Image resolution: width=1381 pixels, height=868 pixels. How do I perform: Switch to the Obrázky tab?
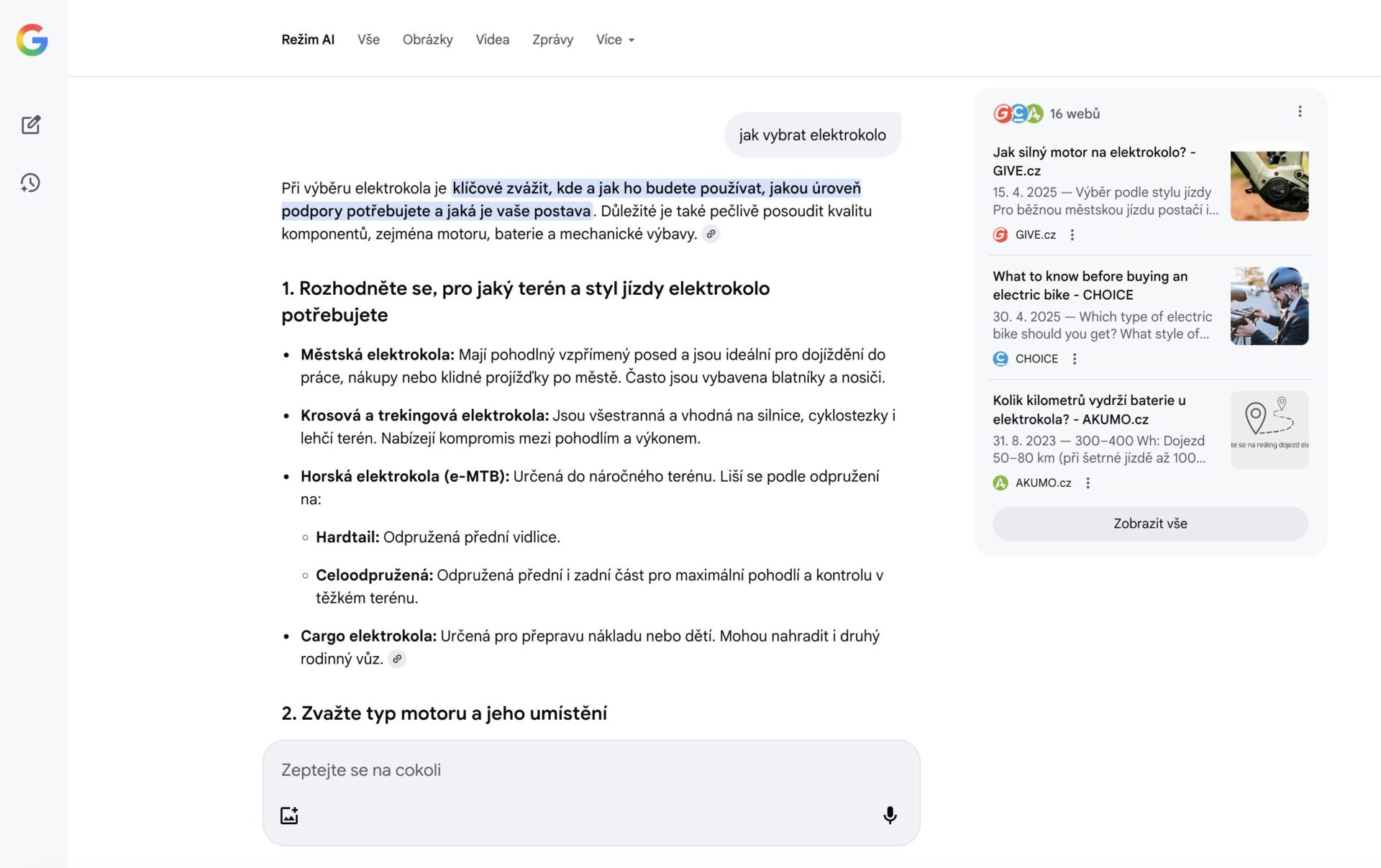coord(427,40)
